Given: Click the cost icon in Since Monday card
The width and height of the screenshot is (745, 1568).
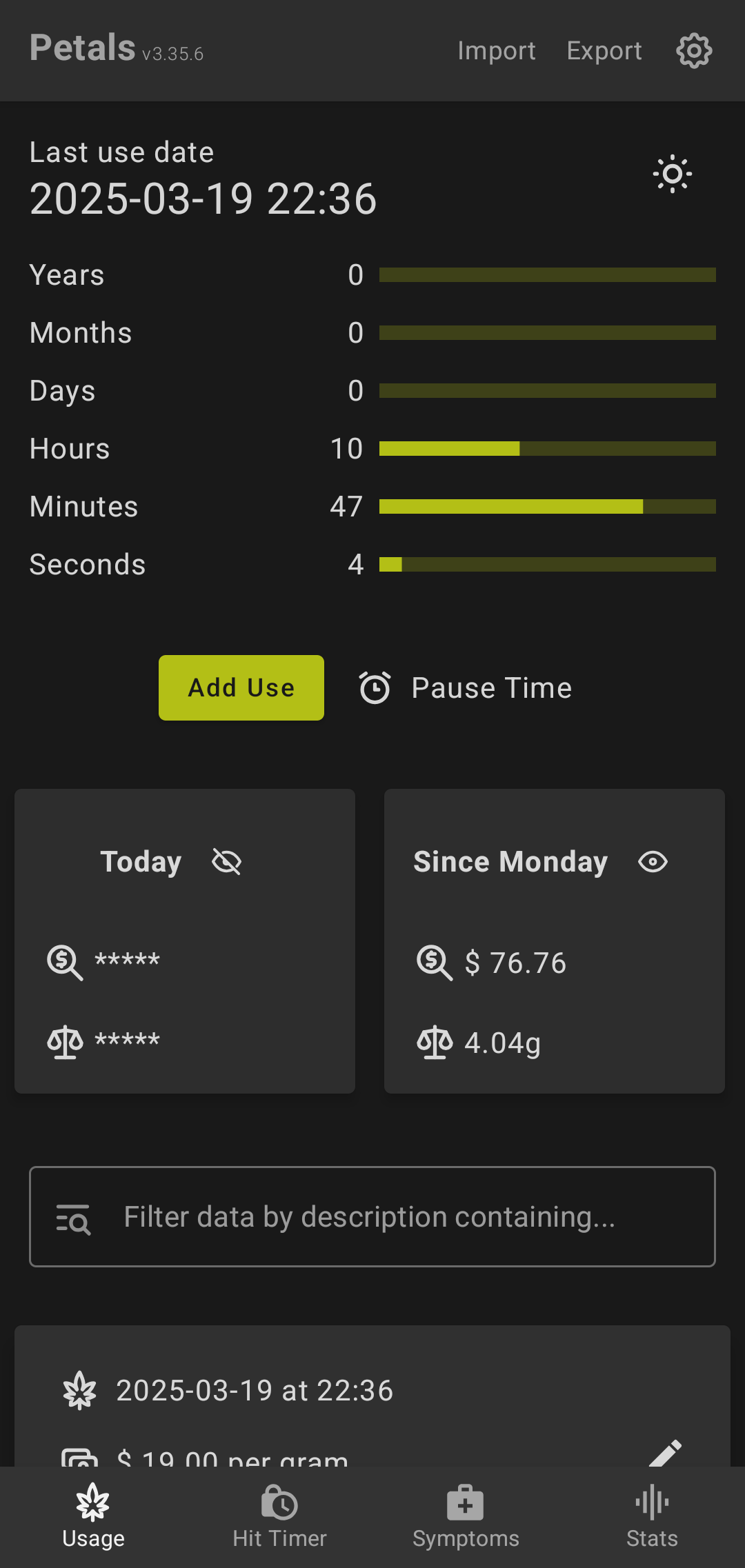Looking at the screenshot, I should pyautogui.click(x=435, y=963).
